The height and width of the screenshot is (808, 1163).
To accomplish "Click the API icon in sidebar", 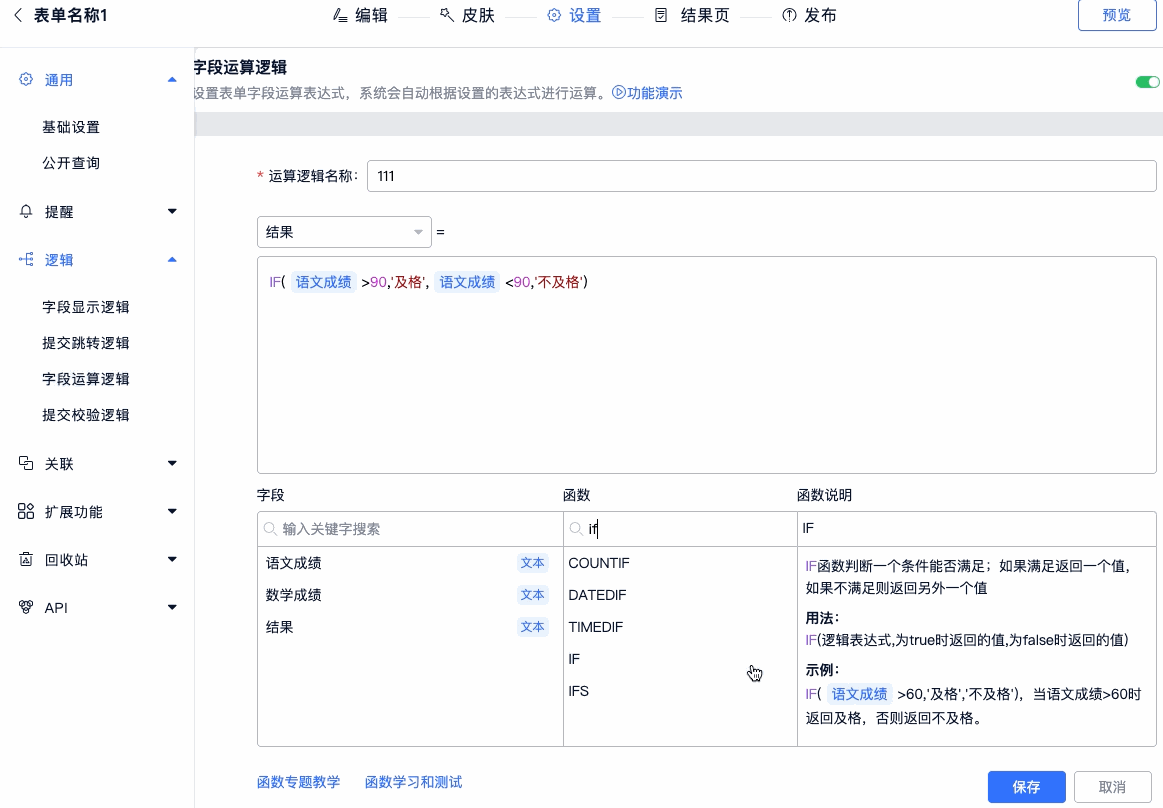I will click(x=26, y=608).
